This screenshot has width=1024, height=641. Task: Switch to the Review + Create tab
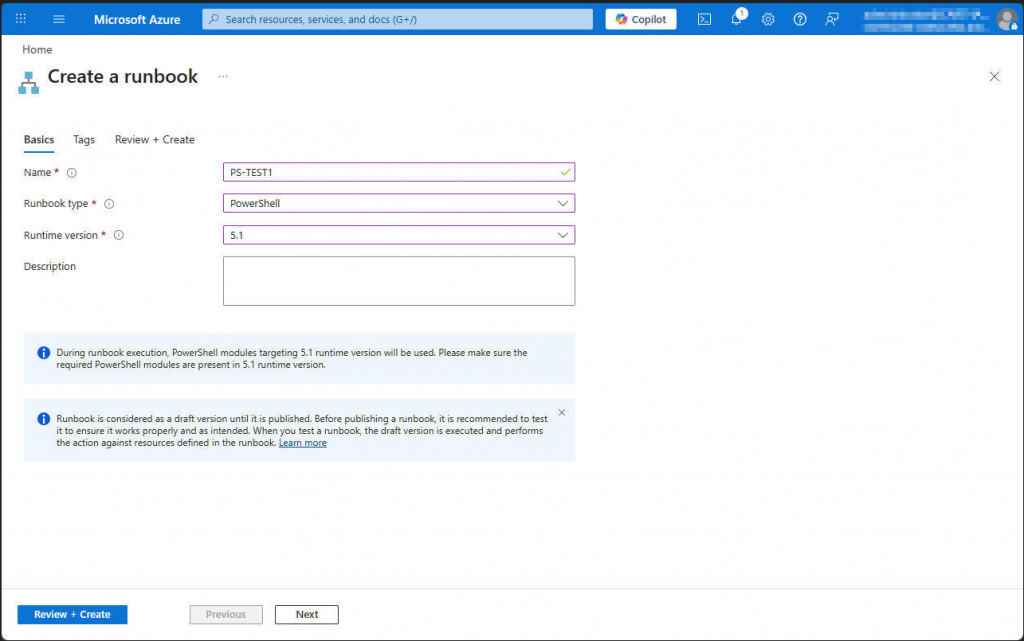click(x=154, y=139)
